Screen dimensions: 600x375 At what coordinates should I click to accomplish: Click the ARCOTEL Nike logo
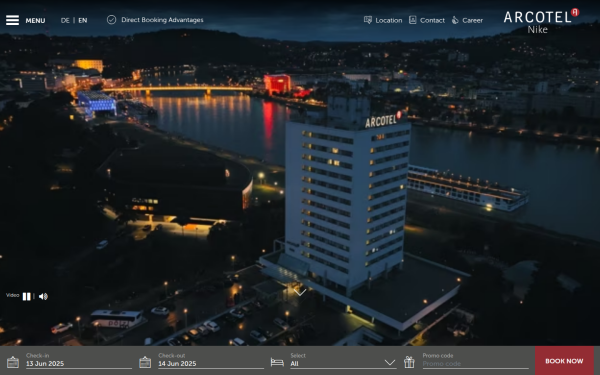(541, 21)
